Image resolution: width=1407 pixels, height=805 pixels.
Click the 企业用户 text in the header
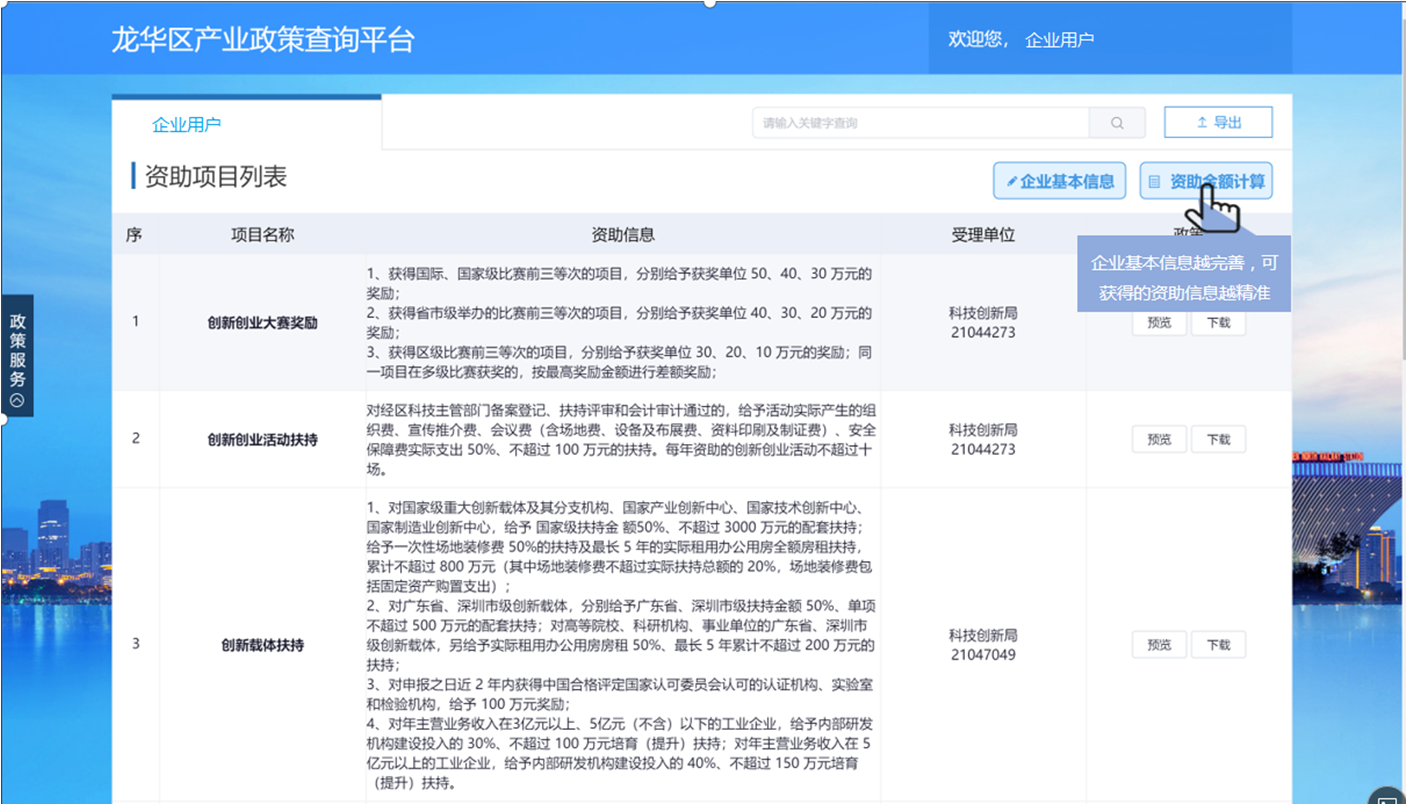pyautogui.click(x=1059, y=40)
